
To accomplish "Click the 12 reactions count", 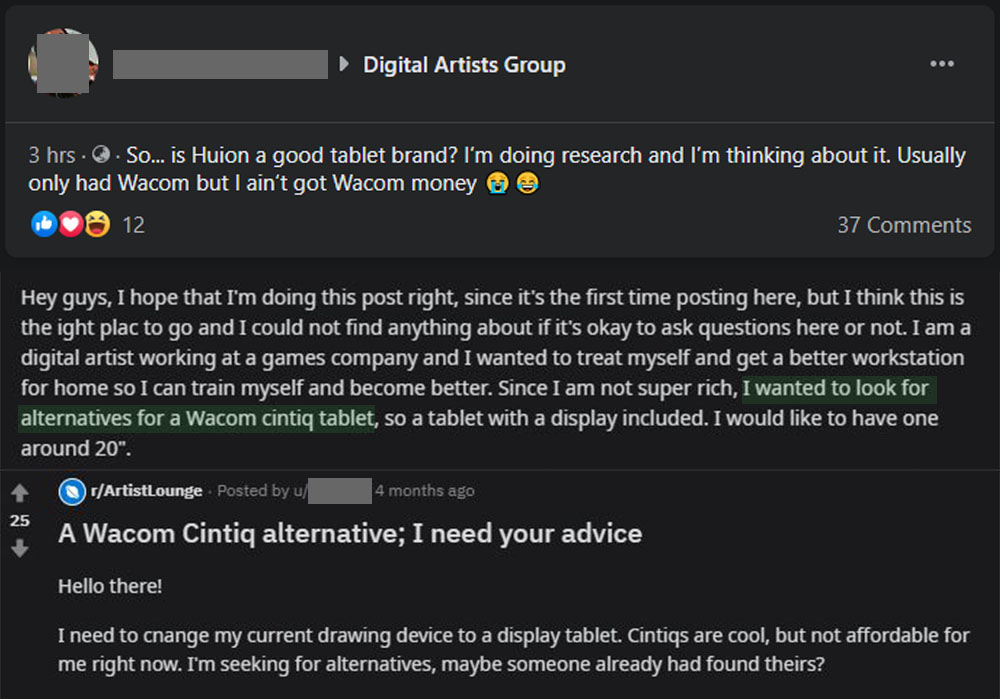I will pyautogui.click(x=133, y=225).
